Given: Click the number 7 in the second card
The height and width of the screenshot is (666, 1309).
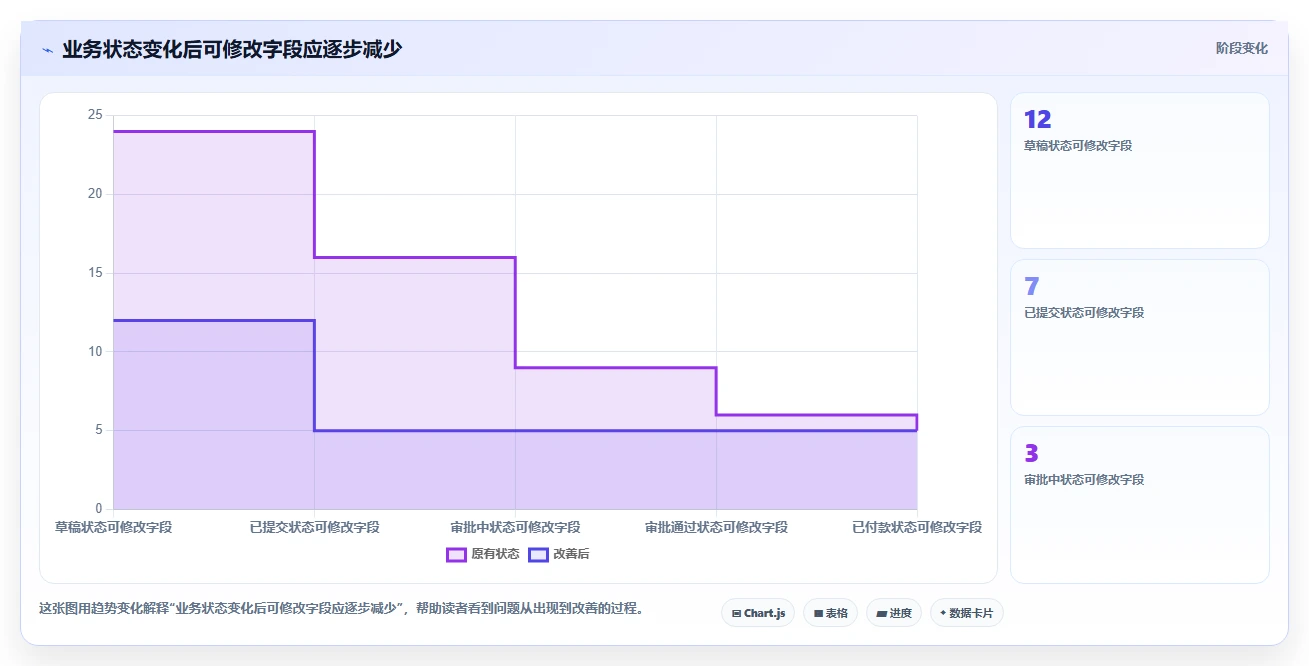Looking at the screenshot, I should (1032, 287).
